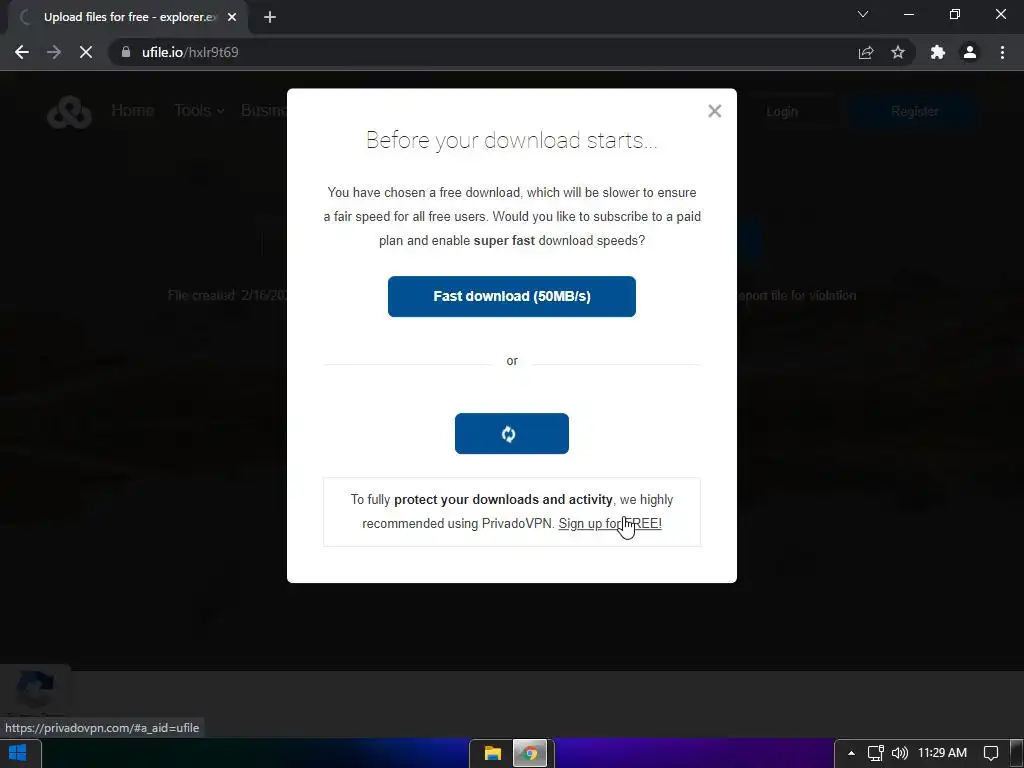The height and width of the screenshot is (768, 1024).
Task: Open a new tab with the plus button
Action: (x=270, y=18)
